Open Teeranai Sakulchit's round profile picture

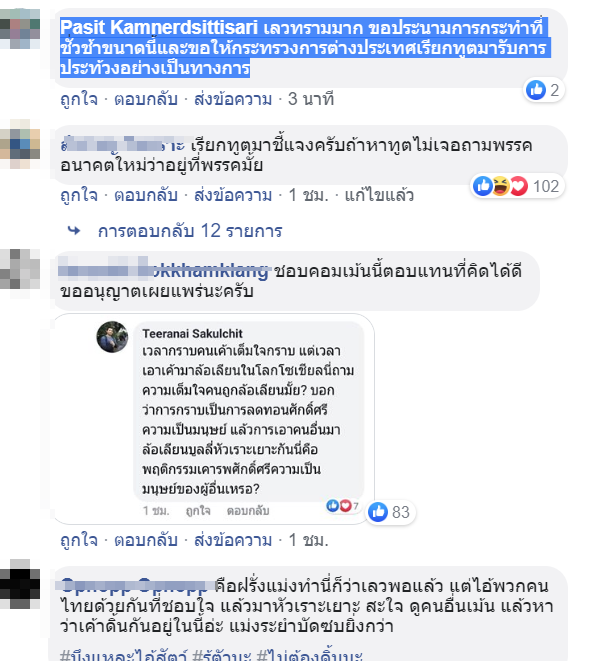coord(112,337)
